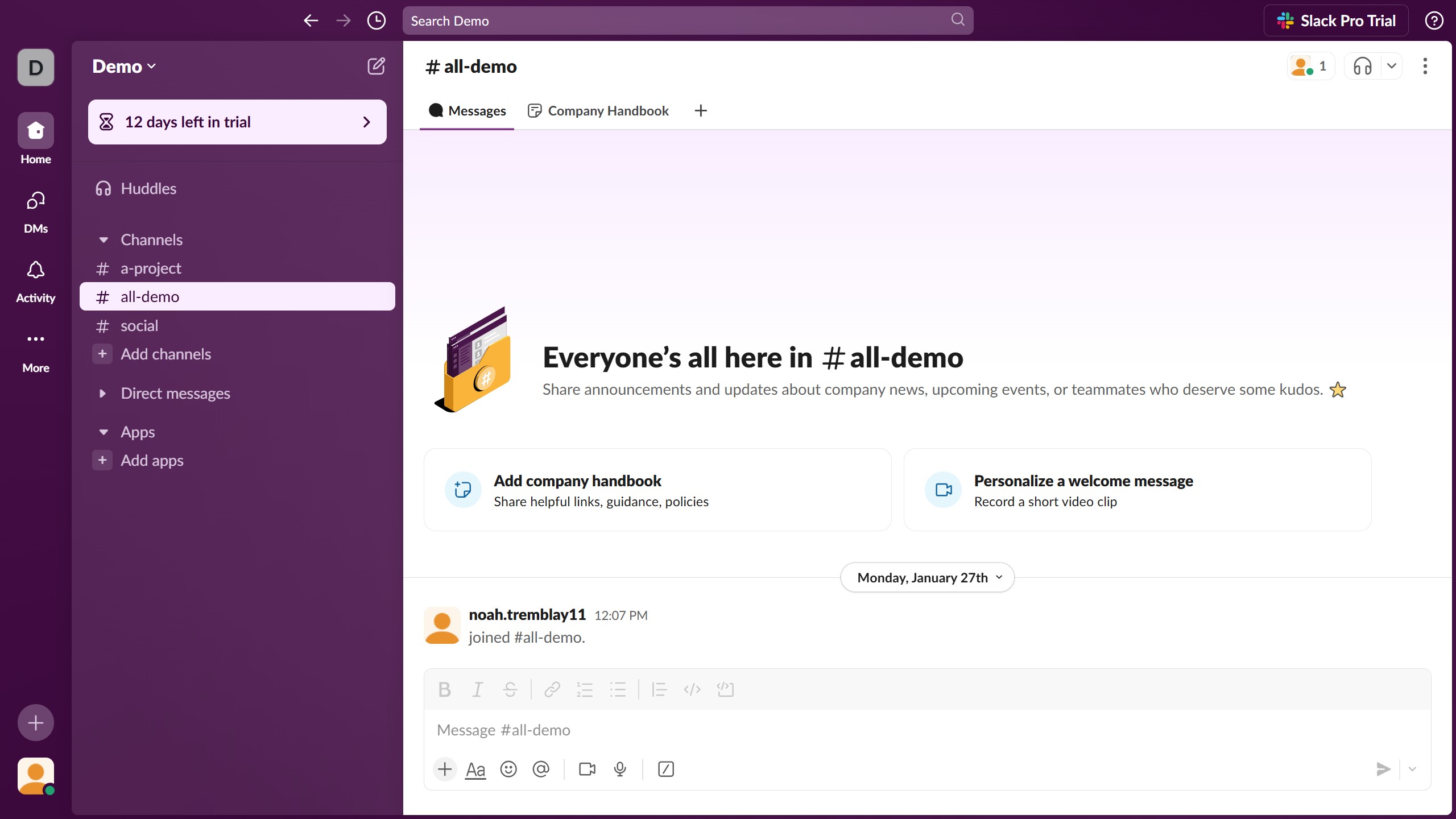
Task: Click the Search Demo field
Action: point(677,21)
